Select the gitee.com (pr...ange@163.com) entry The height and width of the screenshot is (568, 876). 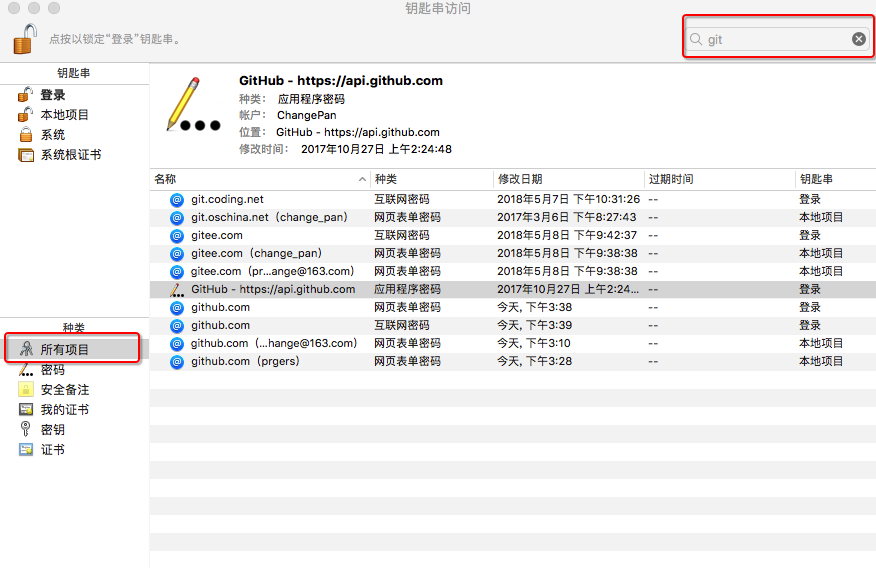(513, 271)
